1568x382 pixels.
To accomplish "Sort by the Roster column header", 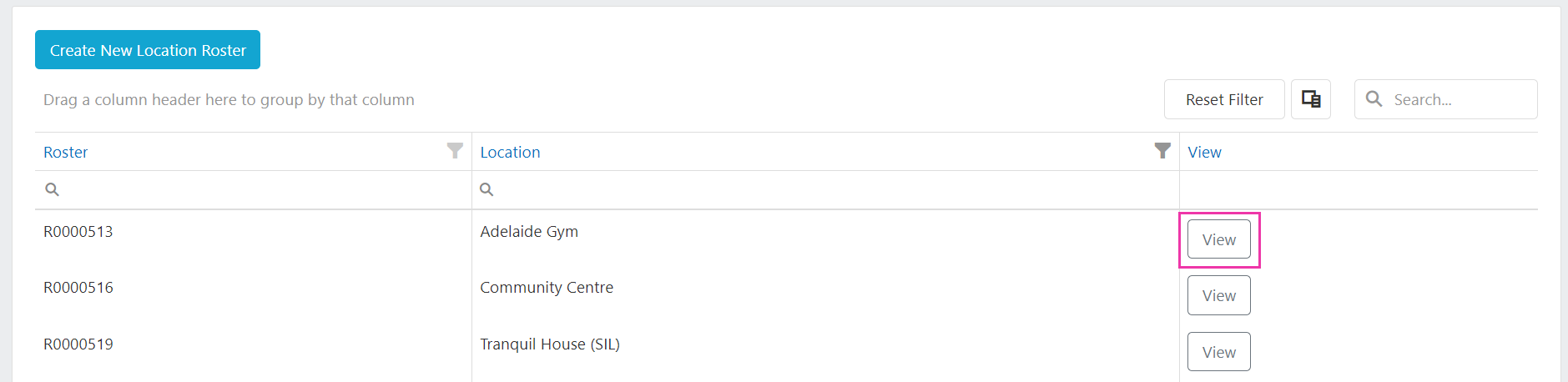I will pos(66,152).
